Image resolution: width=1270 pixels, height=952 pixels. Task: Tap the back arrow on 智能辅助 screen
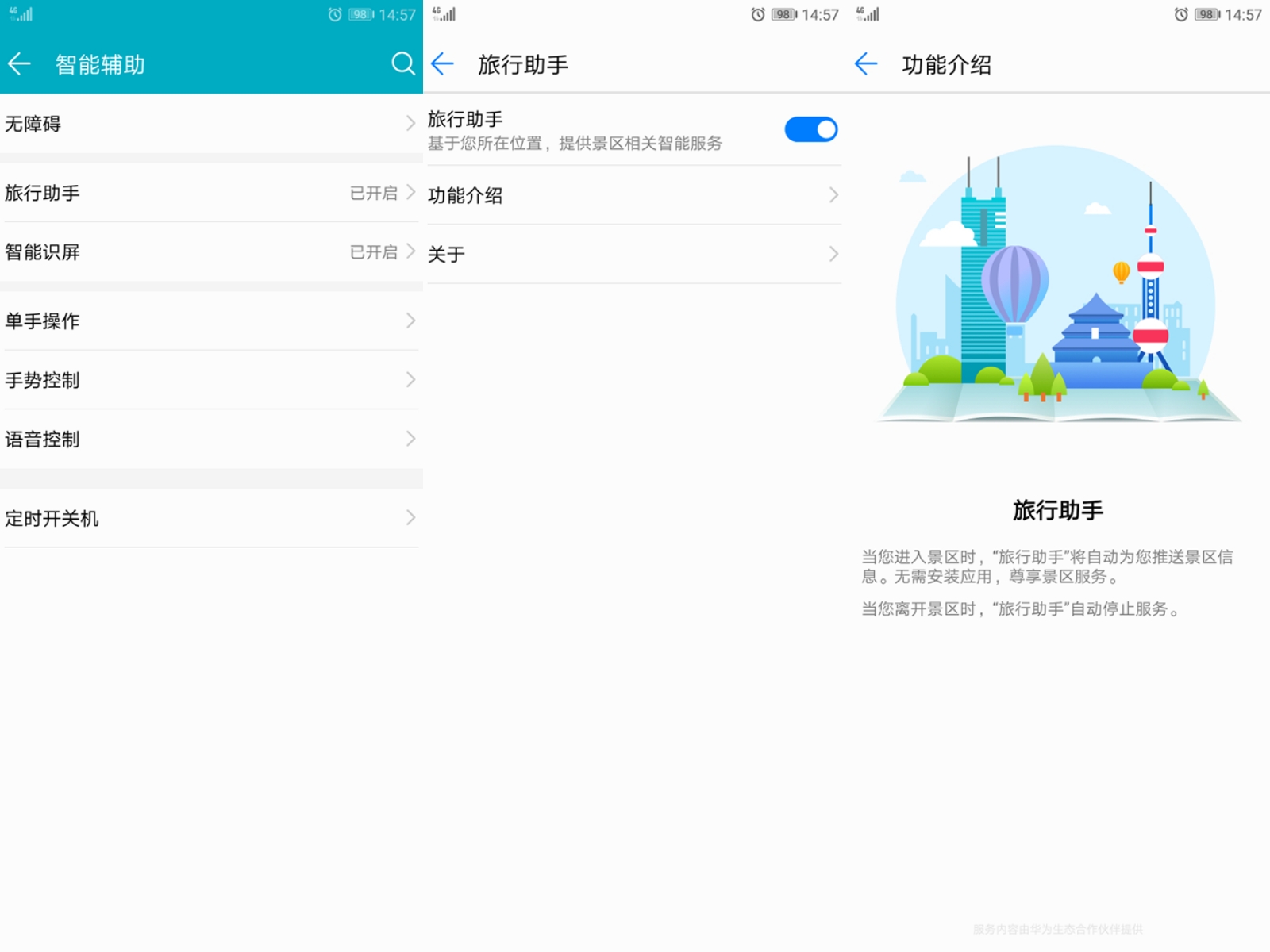click(x=20, y=64)
